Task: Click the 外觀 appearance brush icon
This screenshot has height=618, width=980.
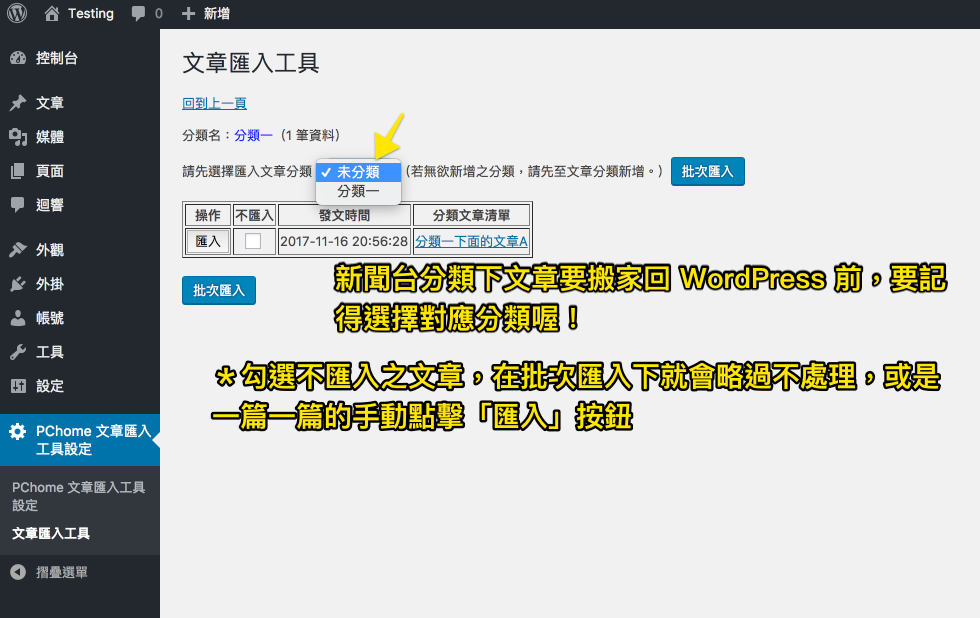Action: [18, 250]
